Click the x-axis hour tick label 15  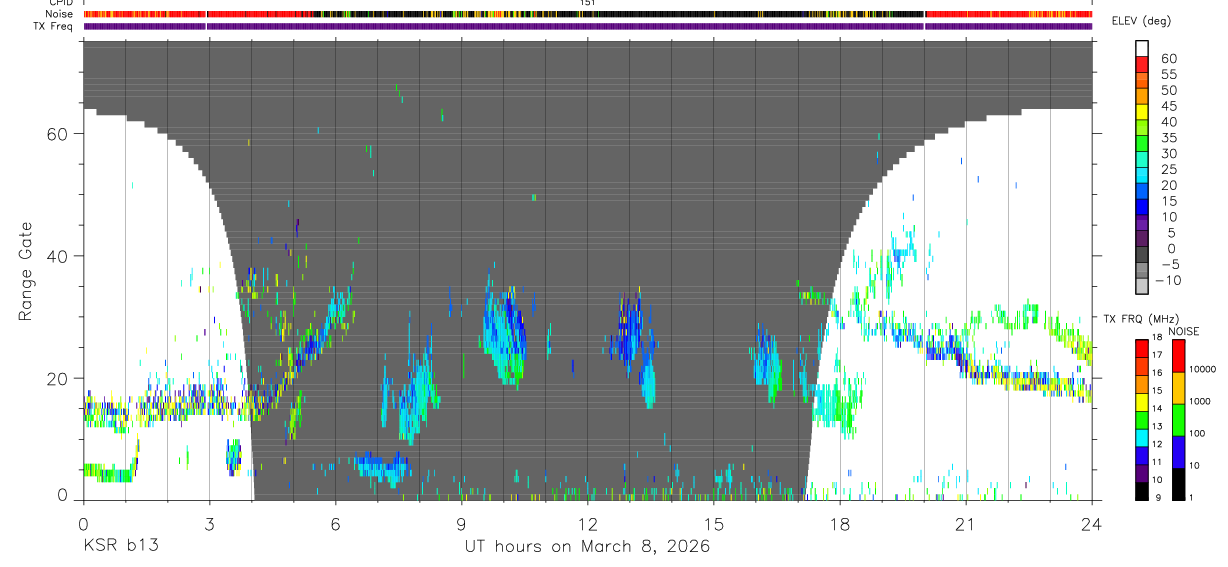point(713,524)
